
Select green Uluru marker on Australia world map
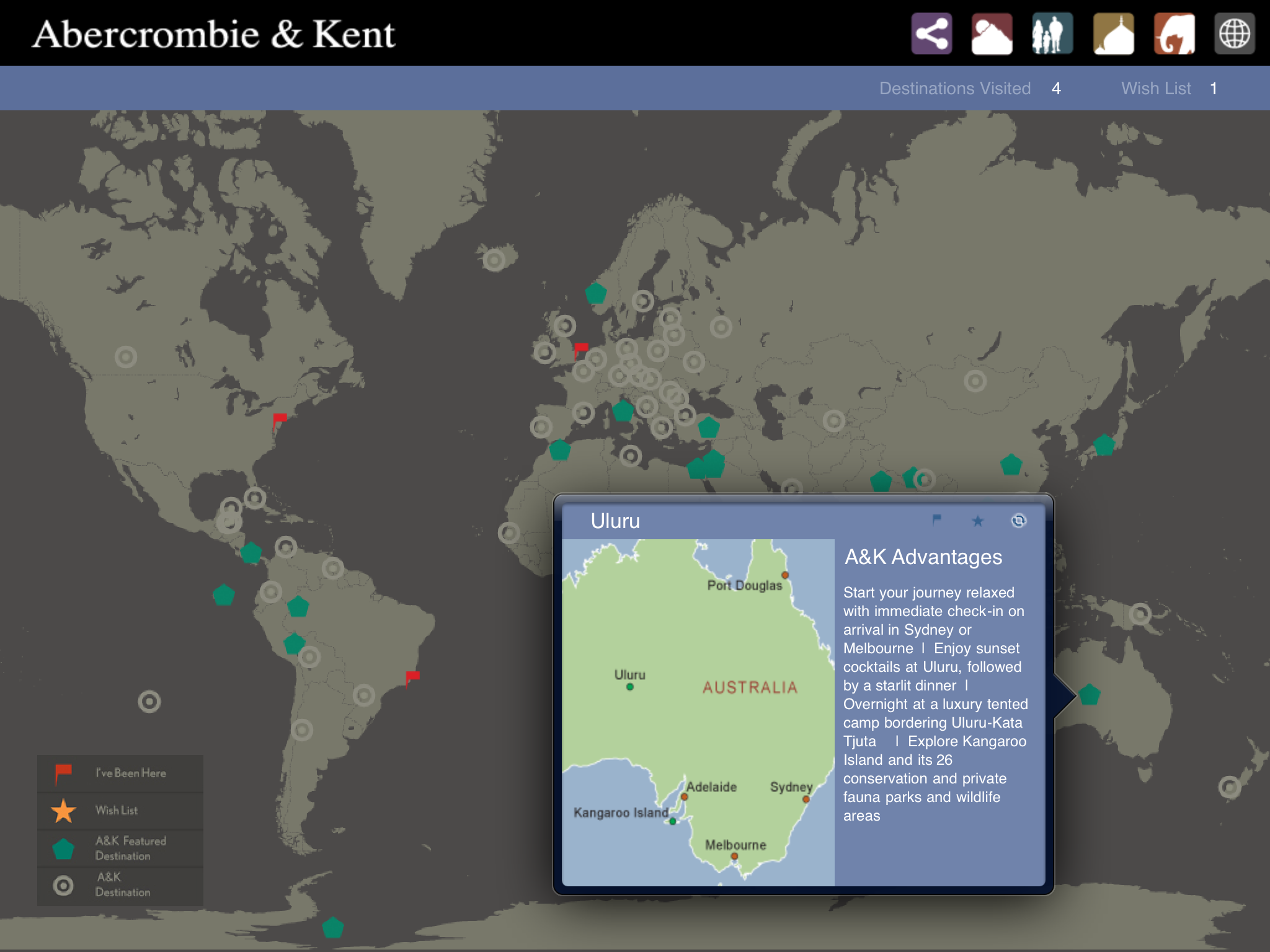(x=1090, y=695)
